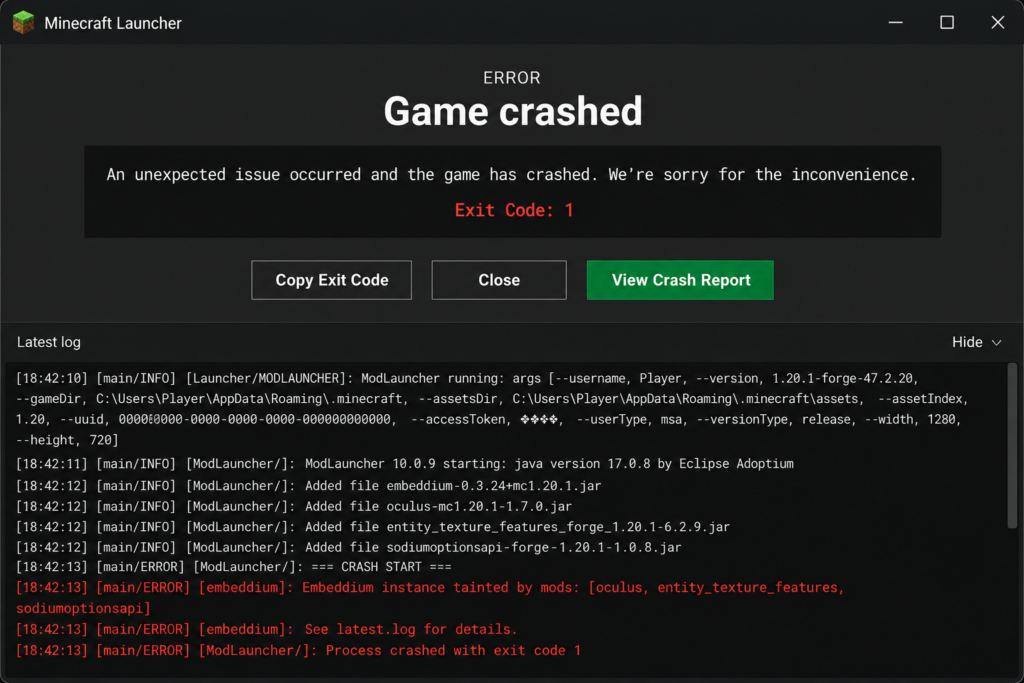Maximize the Minecraft Launcher window
1024x683 pixels.
click(x=946, y=22)
